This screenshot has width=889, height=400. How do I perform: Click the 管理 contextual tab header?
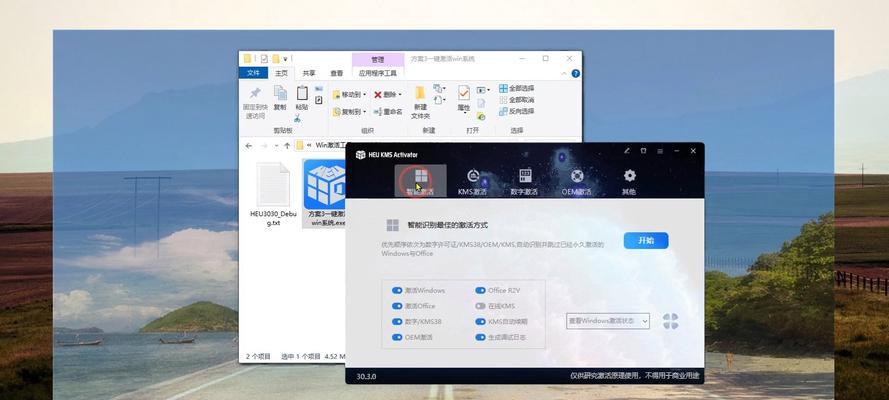point(378,59)
